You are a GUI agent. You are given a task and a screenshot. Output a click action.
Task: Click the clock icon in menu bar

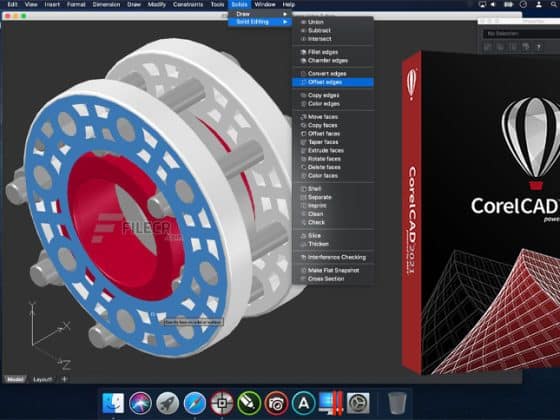pos(523,4)
